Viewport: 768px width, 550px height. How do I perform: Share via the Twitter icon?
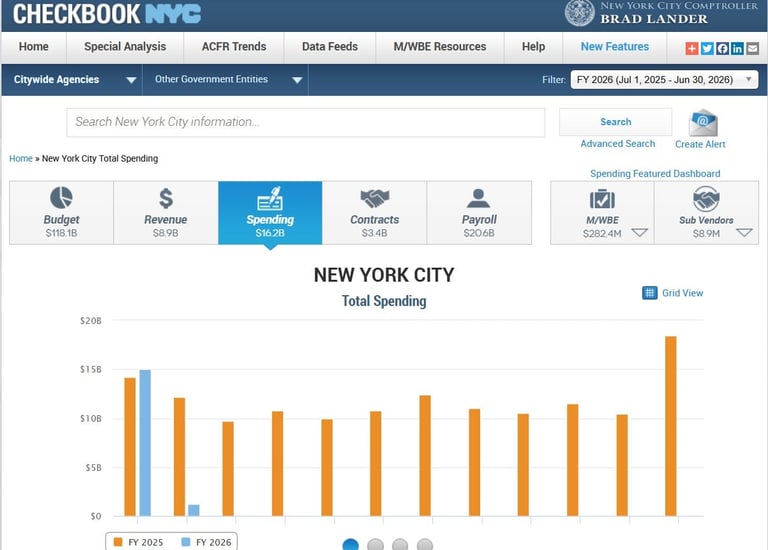coord(707,48)
